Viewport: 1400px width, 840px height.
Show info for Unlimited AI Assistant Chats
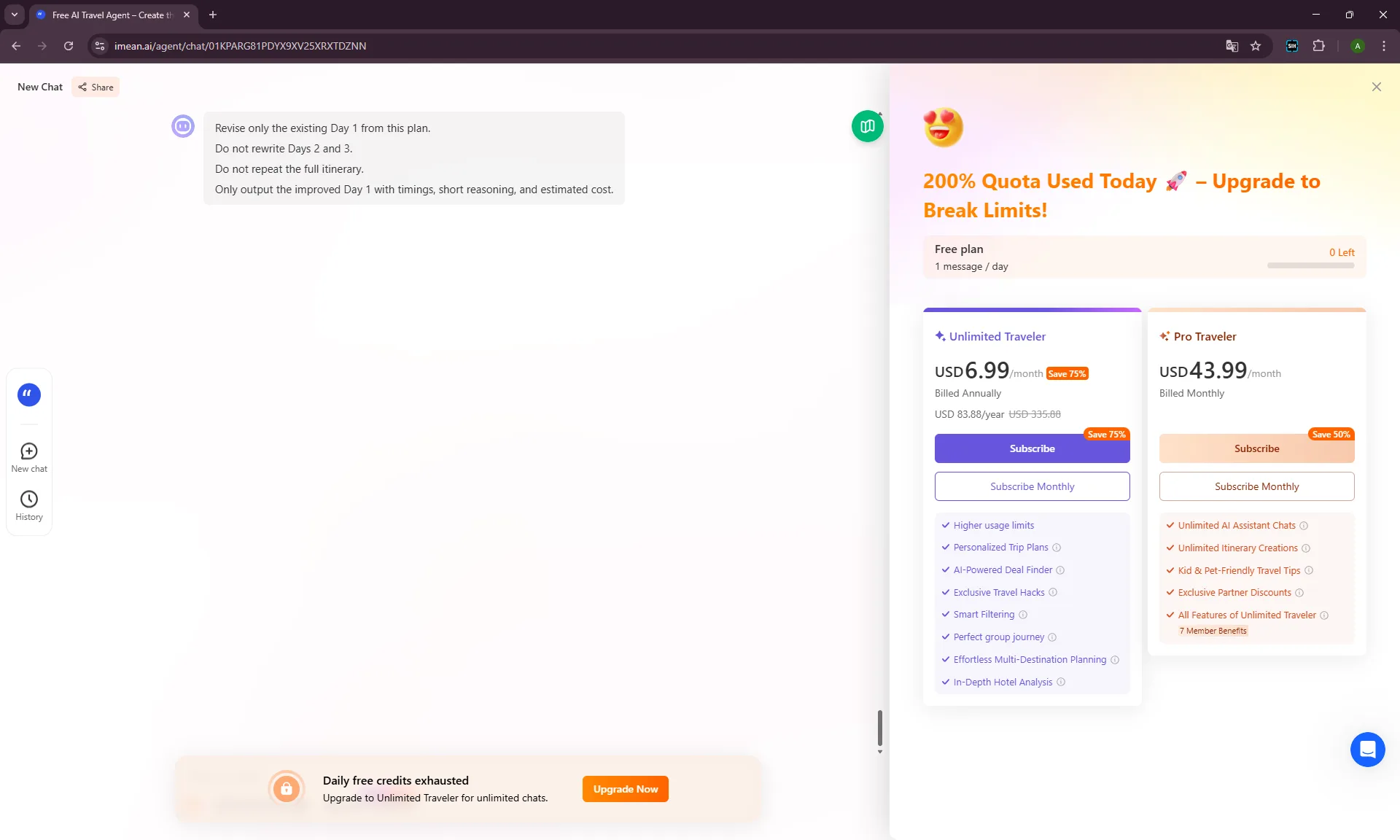click(x=1304, y=526)
